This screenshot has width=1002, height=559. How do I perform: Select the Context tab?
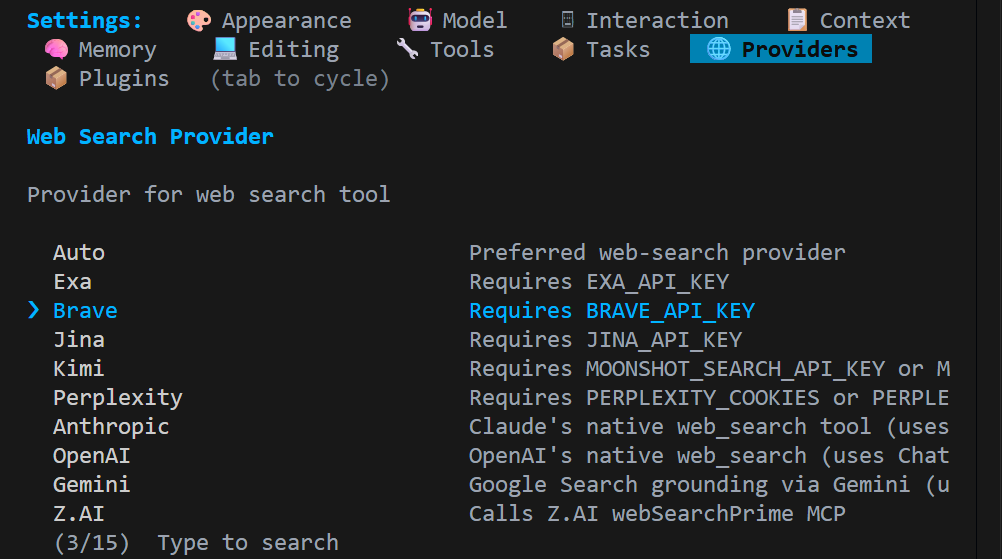[849, 20]
